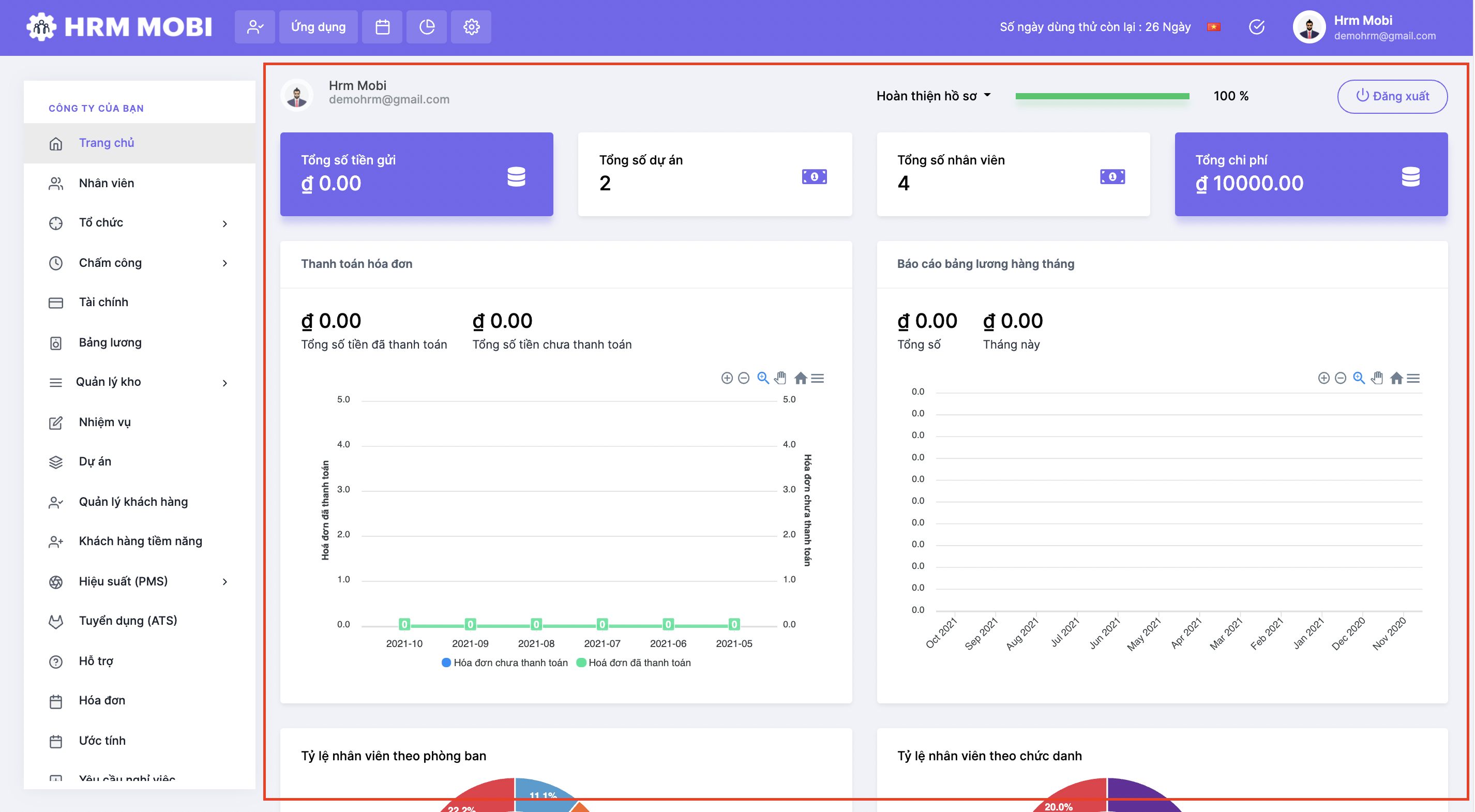This screenshot has width=1475, height=812.
Task: Click the Tổng số nhân viên card
Action: tap(1013, 174)
